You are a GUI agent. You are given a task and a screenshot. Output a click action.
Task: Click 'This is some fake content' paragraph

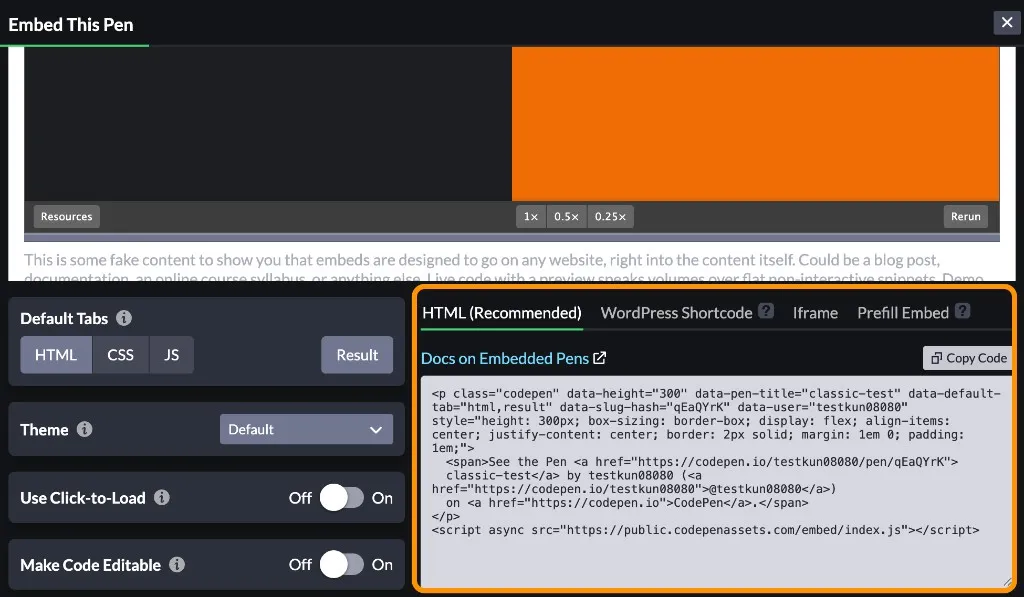pos(504,268)
